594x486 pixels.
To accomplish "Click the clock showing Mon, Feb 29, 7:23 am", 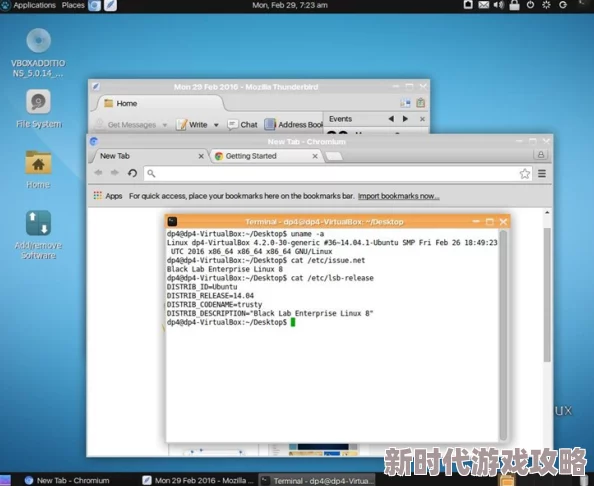I will [290, 5].
